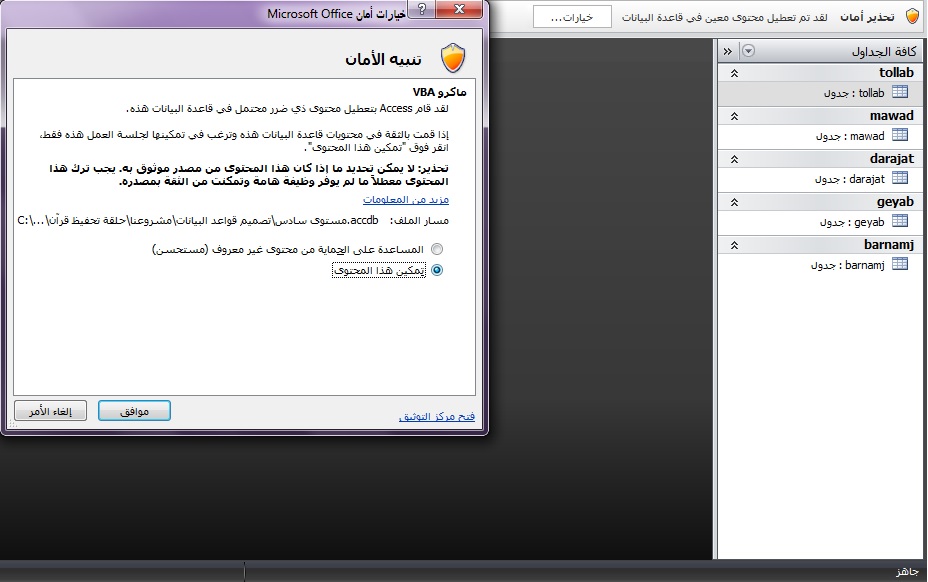Viewport: 928px width, 582px height.
Task: Click the barnamj table icon
Action: click(900, 264)
